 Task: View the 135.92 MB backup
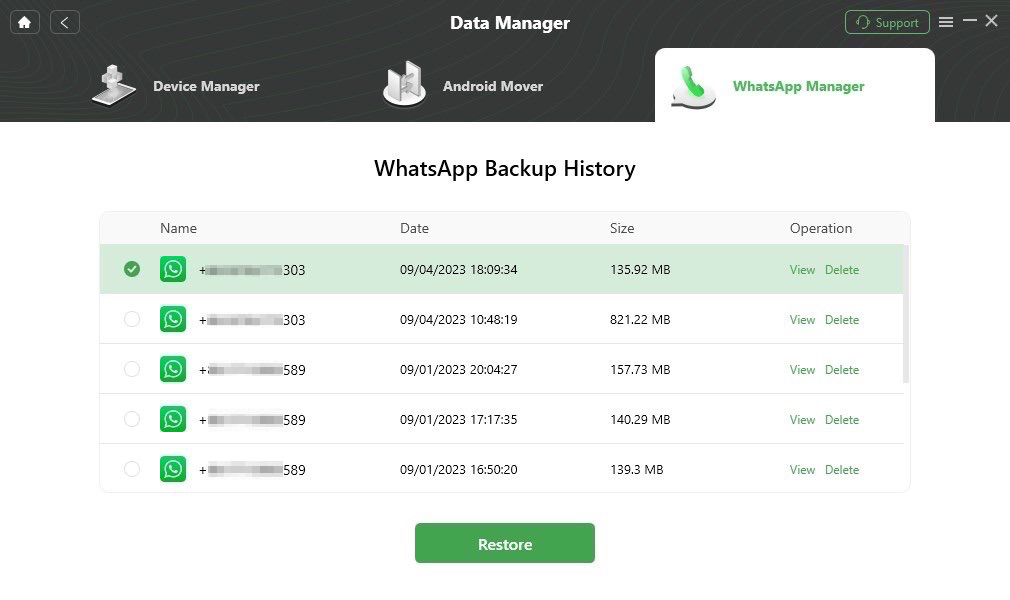pos(802,269)
